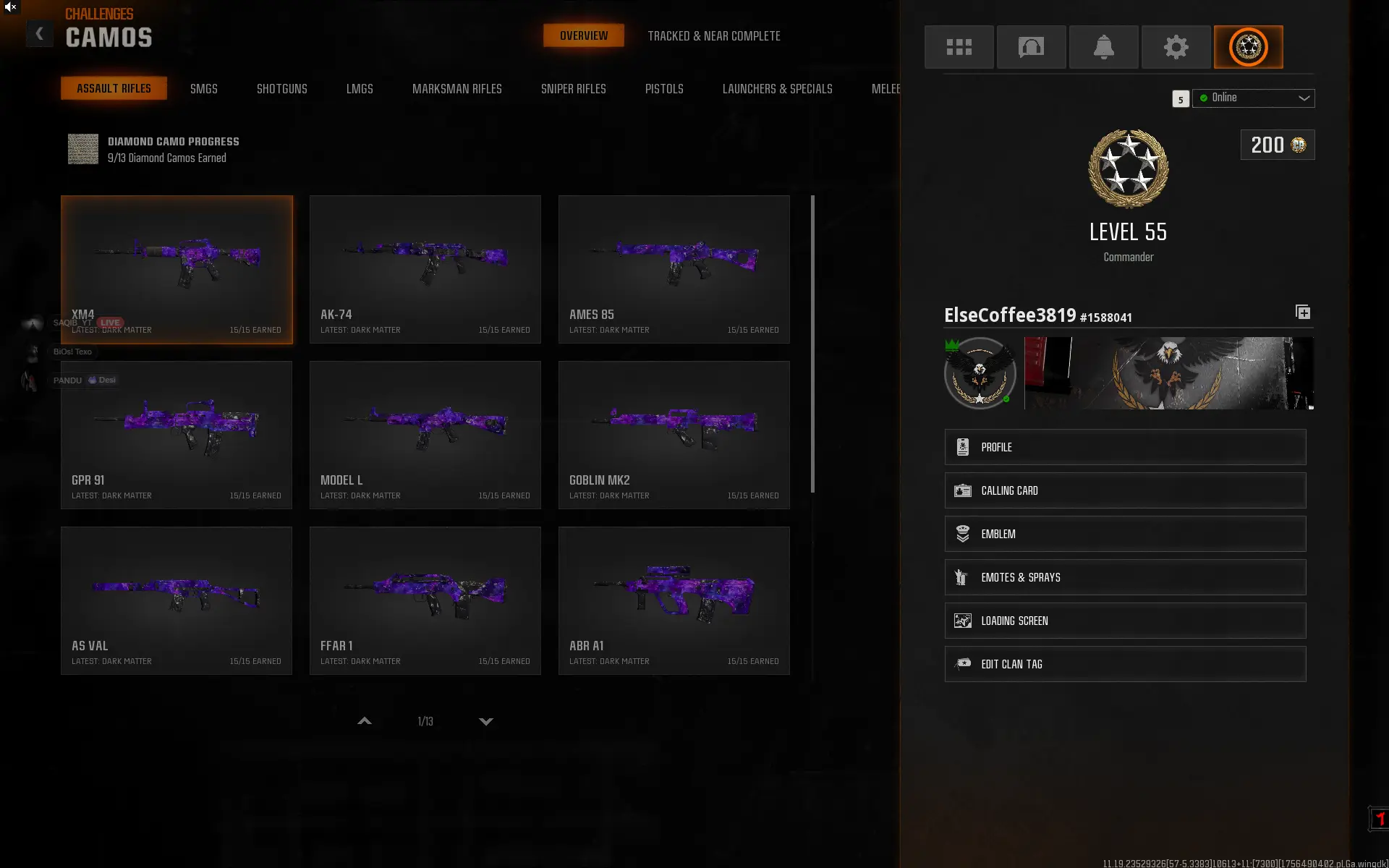Open the grid menu icon
Image resolution: width=1389 pixels, height=868 pixels.
pyautogui.click(x=959, y=47)
